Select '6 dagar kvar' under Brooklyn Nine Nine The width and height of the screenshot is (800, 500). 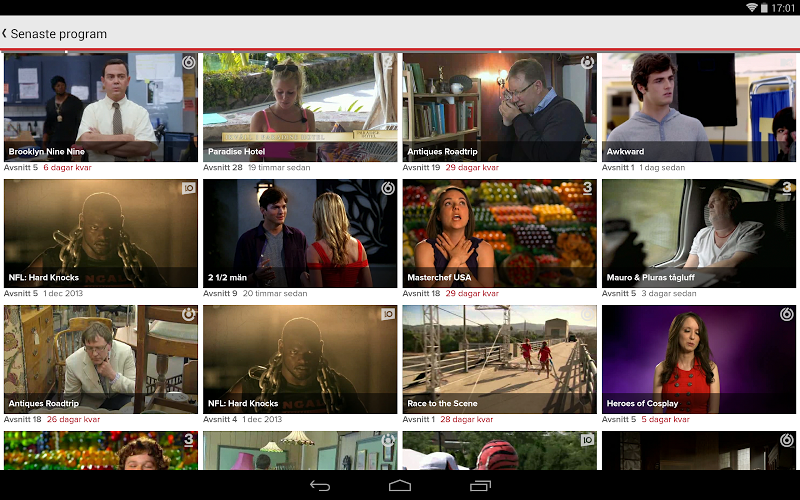(x=67, y=167)
